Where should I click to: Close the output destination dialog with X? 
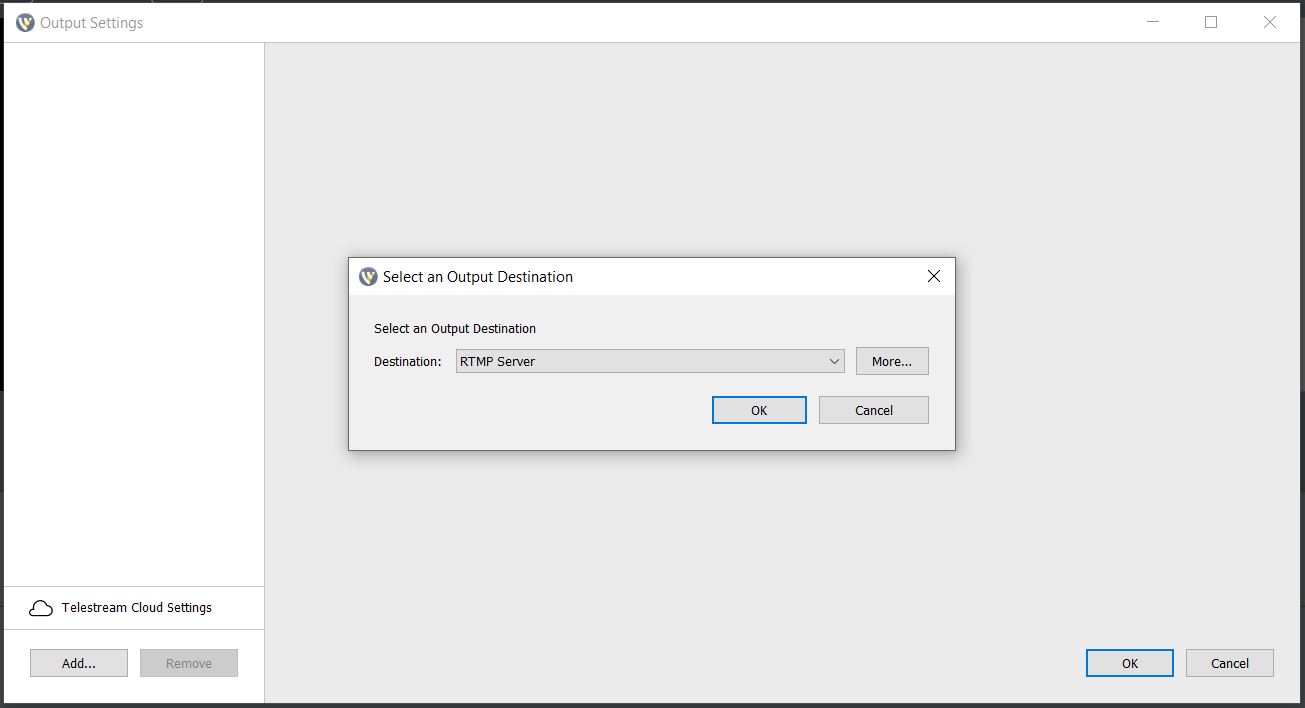[x=933, y=276]
